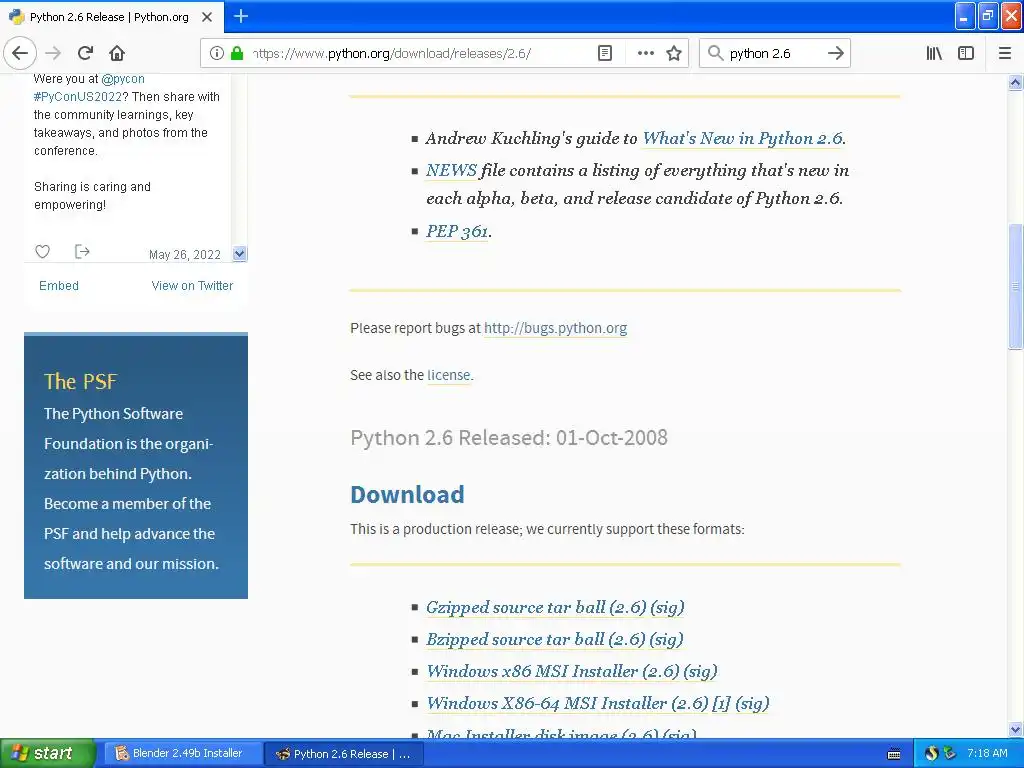The width and height of the screenshot is (1024, 768).
Task: Click the Forward navigation arrow
Action: tap(53, 53)
